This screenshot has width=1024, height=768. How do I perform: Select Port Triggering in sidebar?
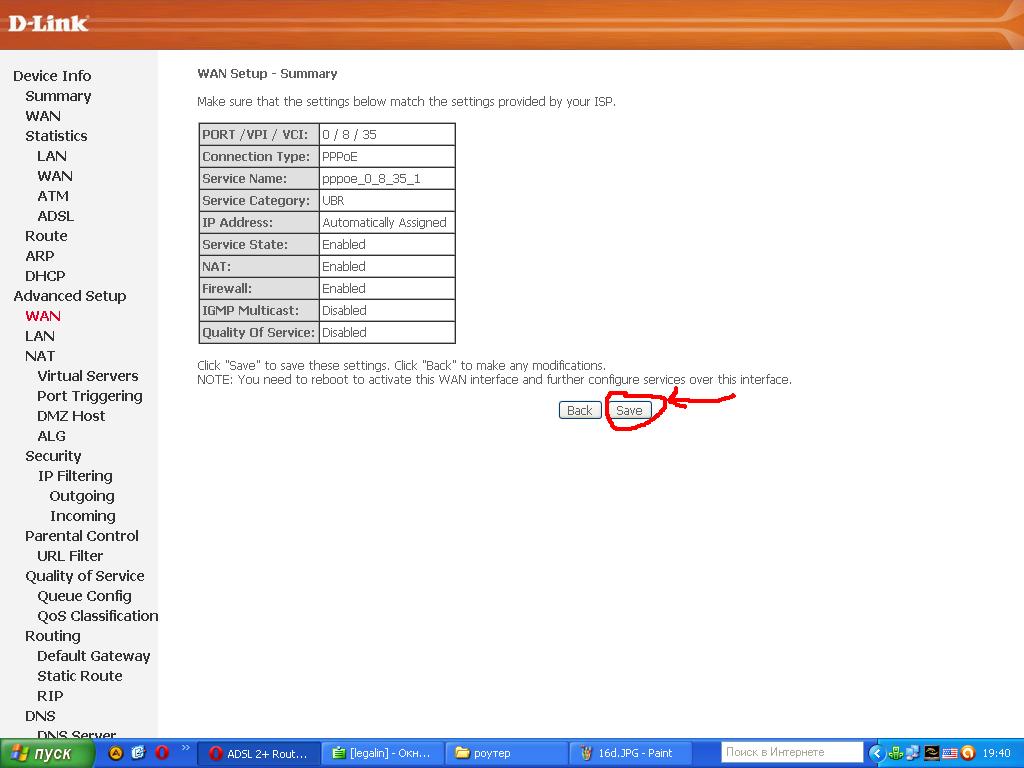[x=90, y=396]
